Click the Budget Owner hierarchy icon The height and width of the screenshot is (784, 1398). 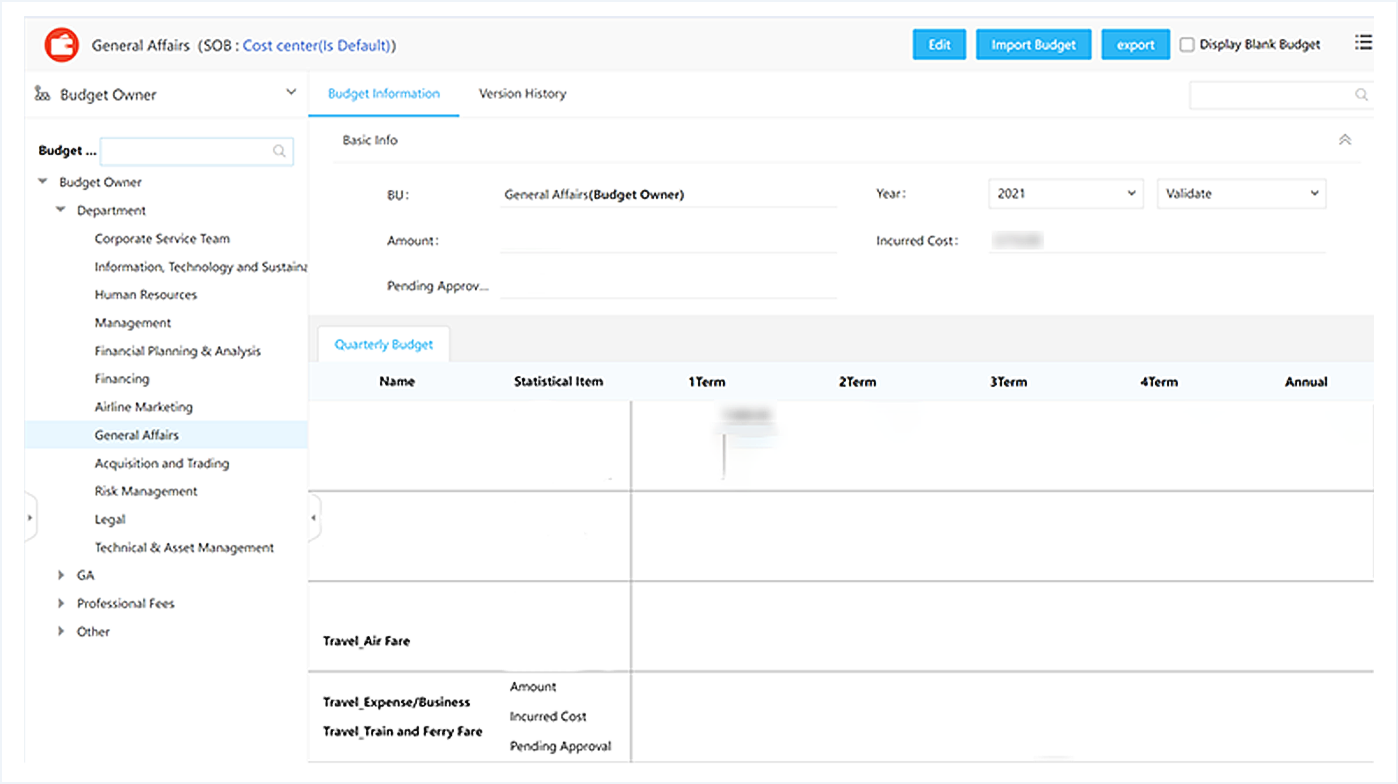(x=42, y=94)
